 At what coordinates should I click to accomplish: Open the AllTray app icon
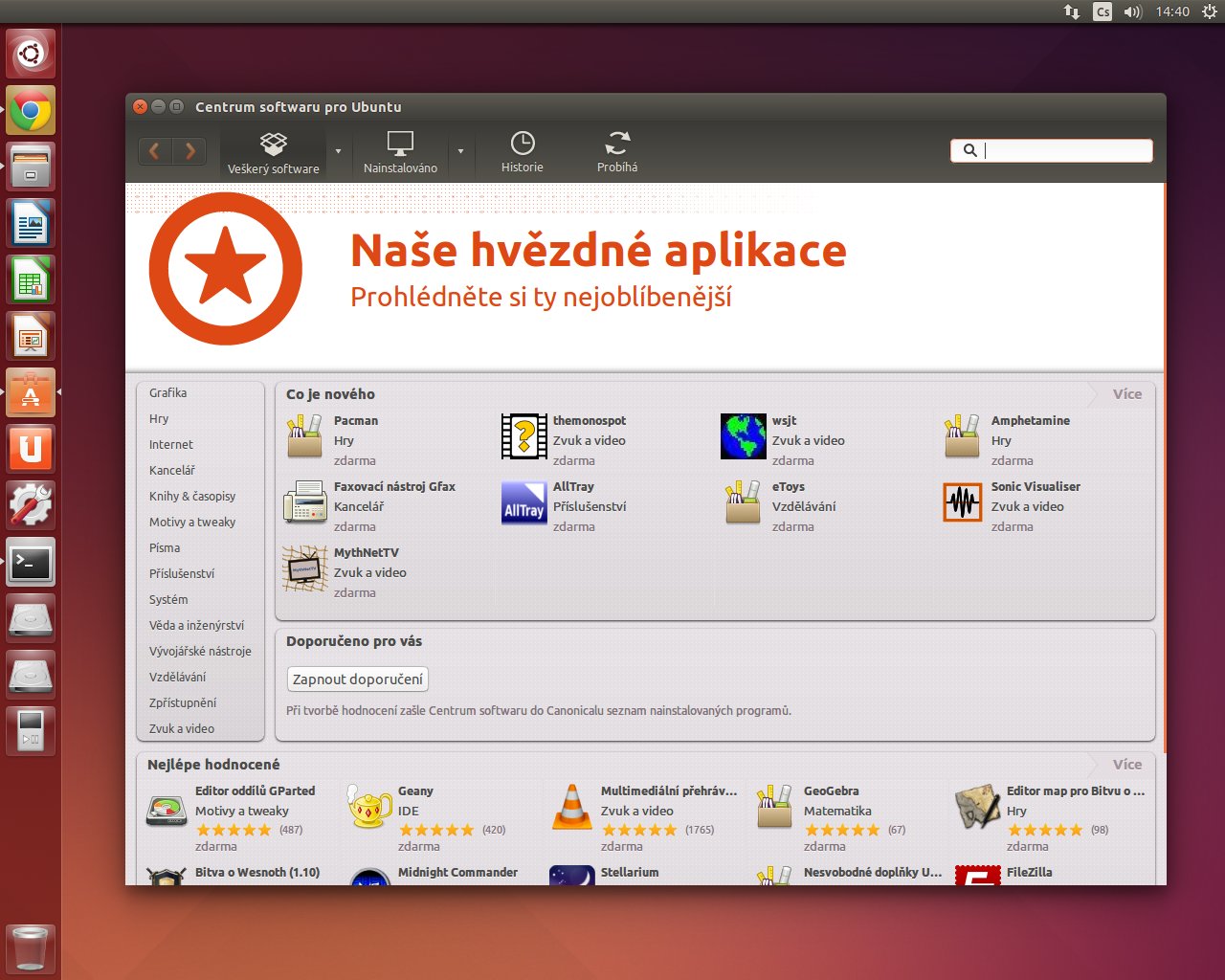[x=523, y=504]
